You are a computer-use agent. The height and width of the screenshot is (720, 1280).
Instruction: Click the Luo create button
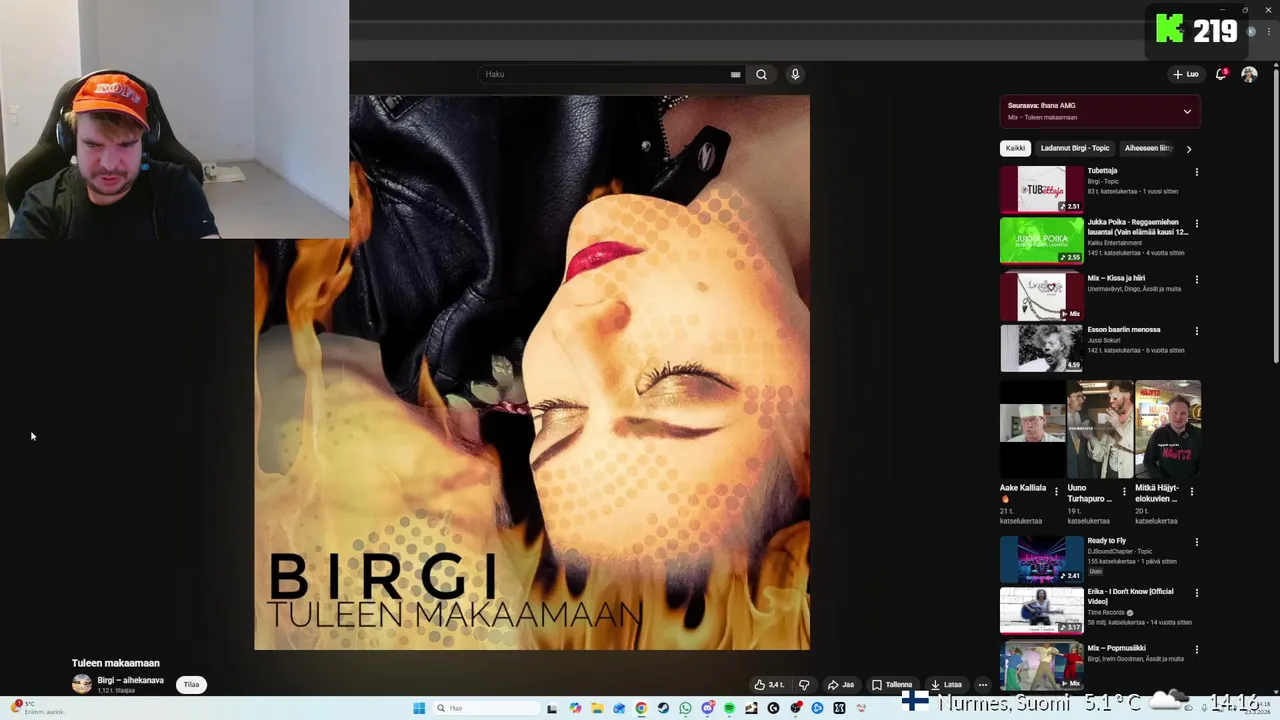pos(1186,74)
